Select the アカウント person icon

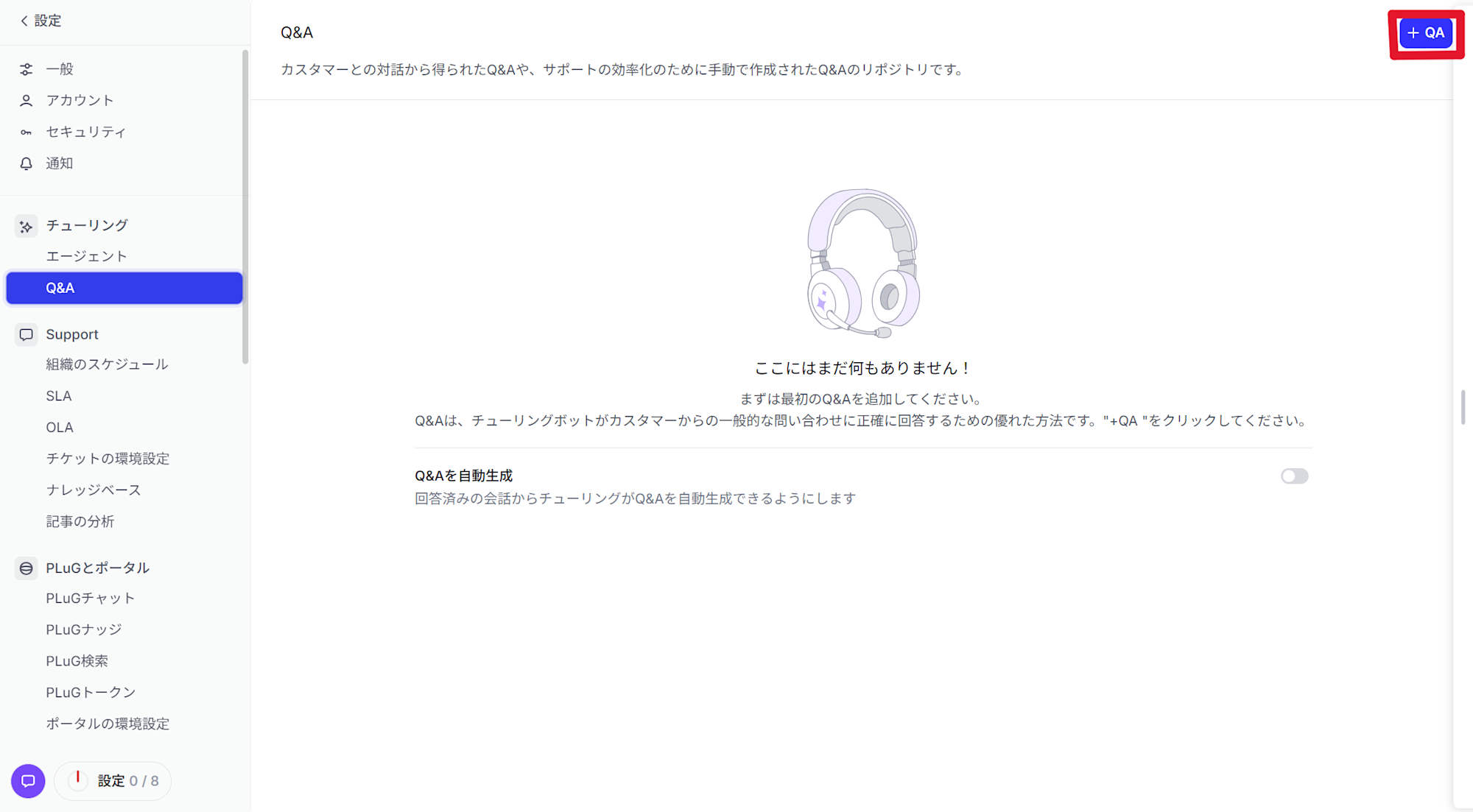[x=27, y=100]
